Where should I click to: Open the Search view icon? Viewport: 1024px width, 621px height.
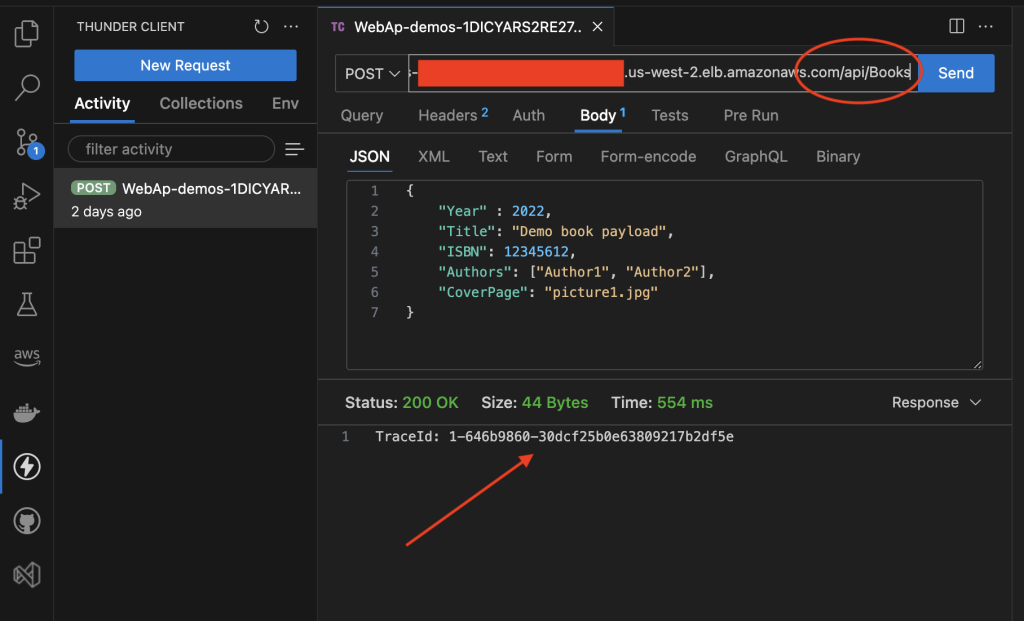[26, 88]
